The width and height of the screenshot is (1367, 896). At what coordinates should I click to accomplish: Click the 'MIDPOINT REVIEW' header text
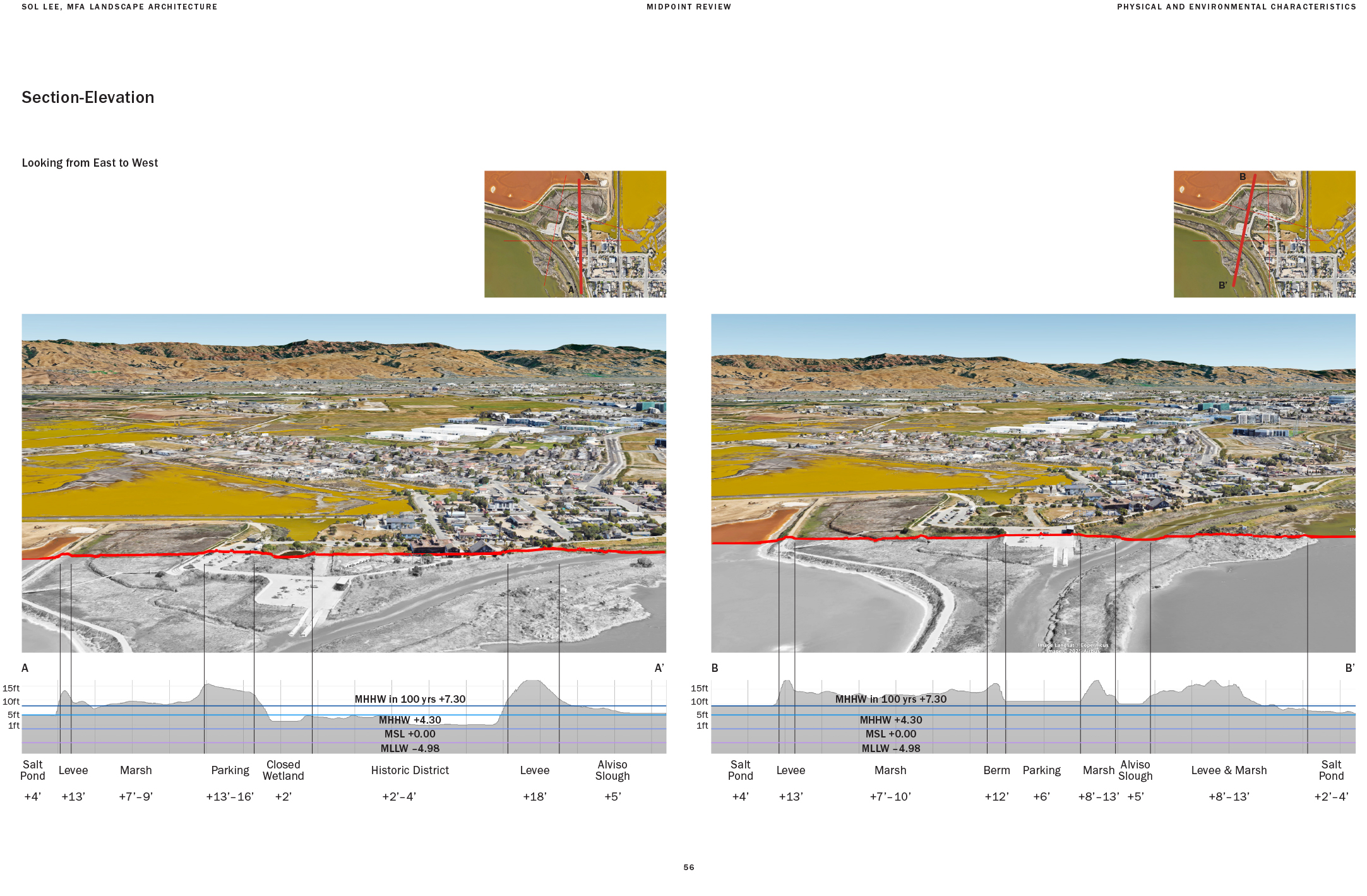click(688, 7)
